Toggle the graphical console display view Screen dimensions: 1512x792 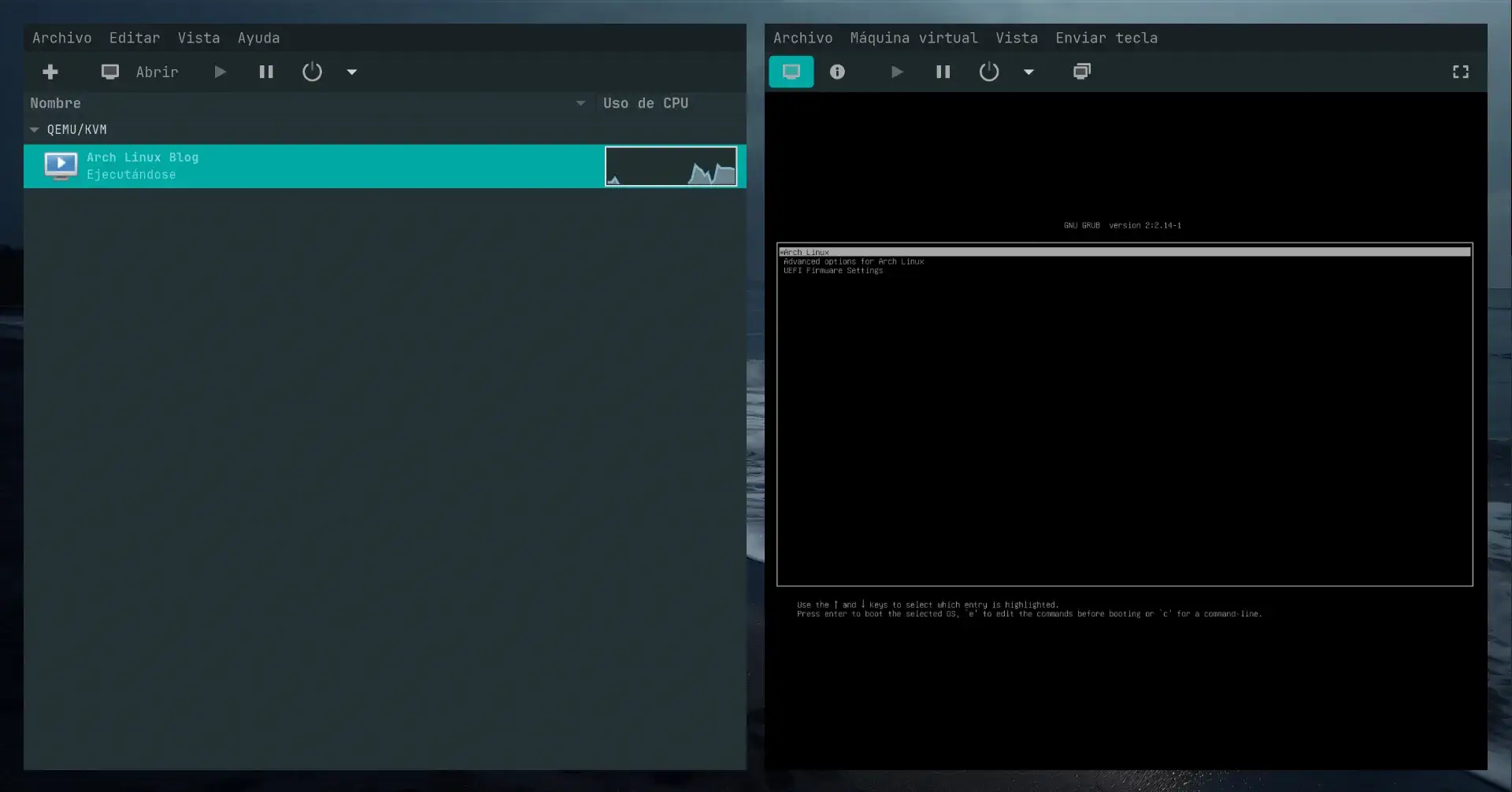pyautogui.click(x=791, y=72)
